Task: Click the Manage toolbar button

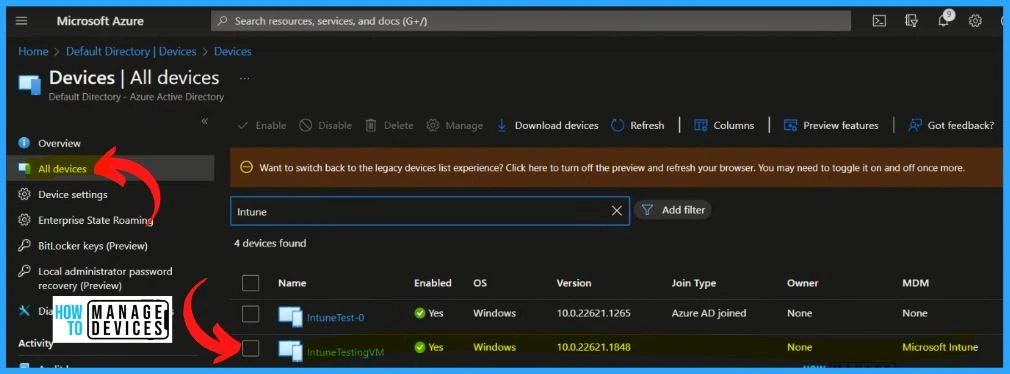Action: (455, 126)
